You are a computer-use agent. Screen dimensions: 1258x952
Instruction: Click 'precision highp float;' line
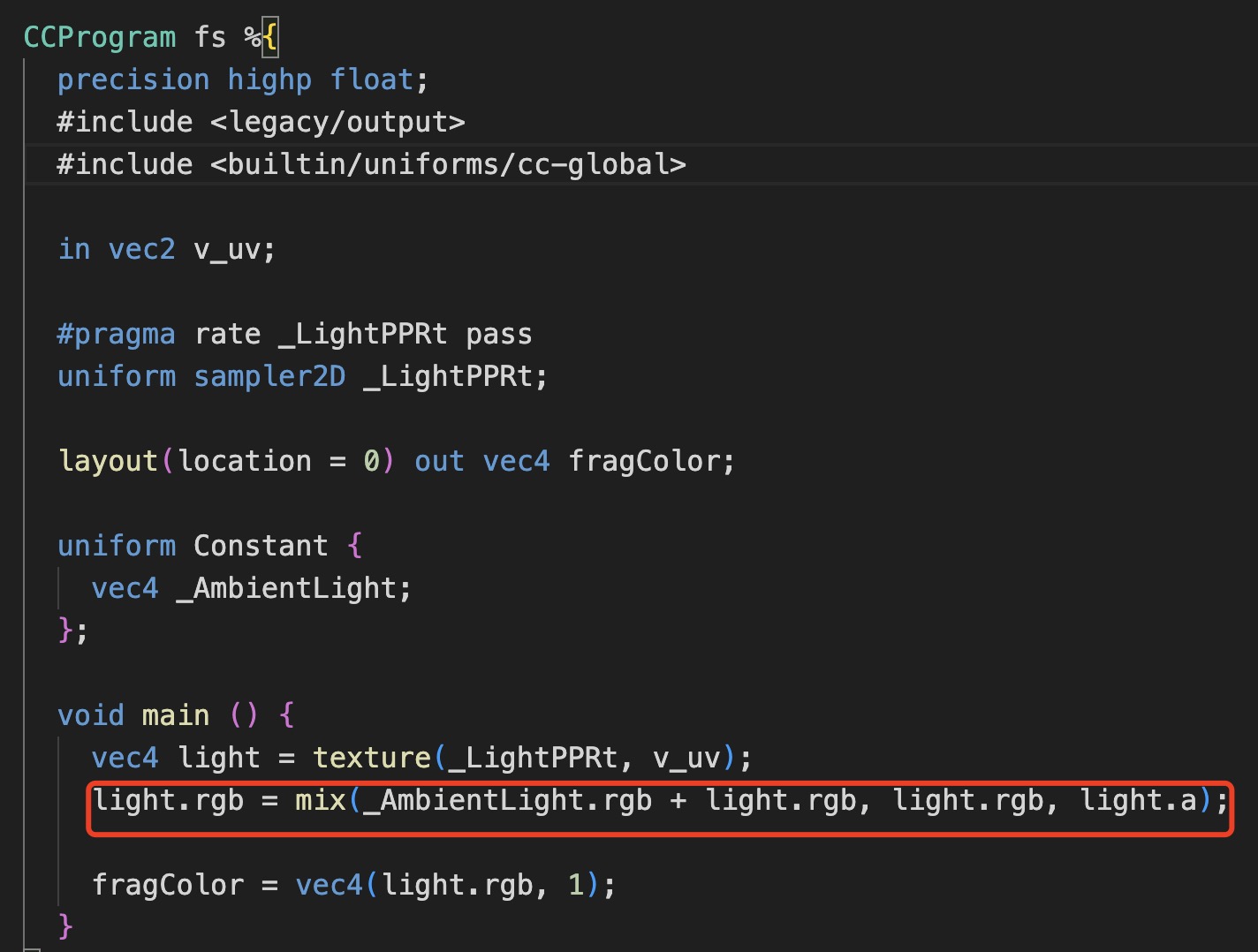pyautogui.click(x=243, y=79)
